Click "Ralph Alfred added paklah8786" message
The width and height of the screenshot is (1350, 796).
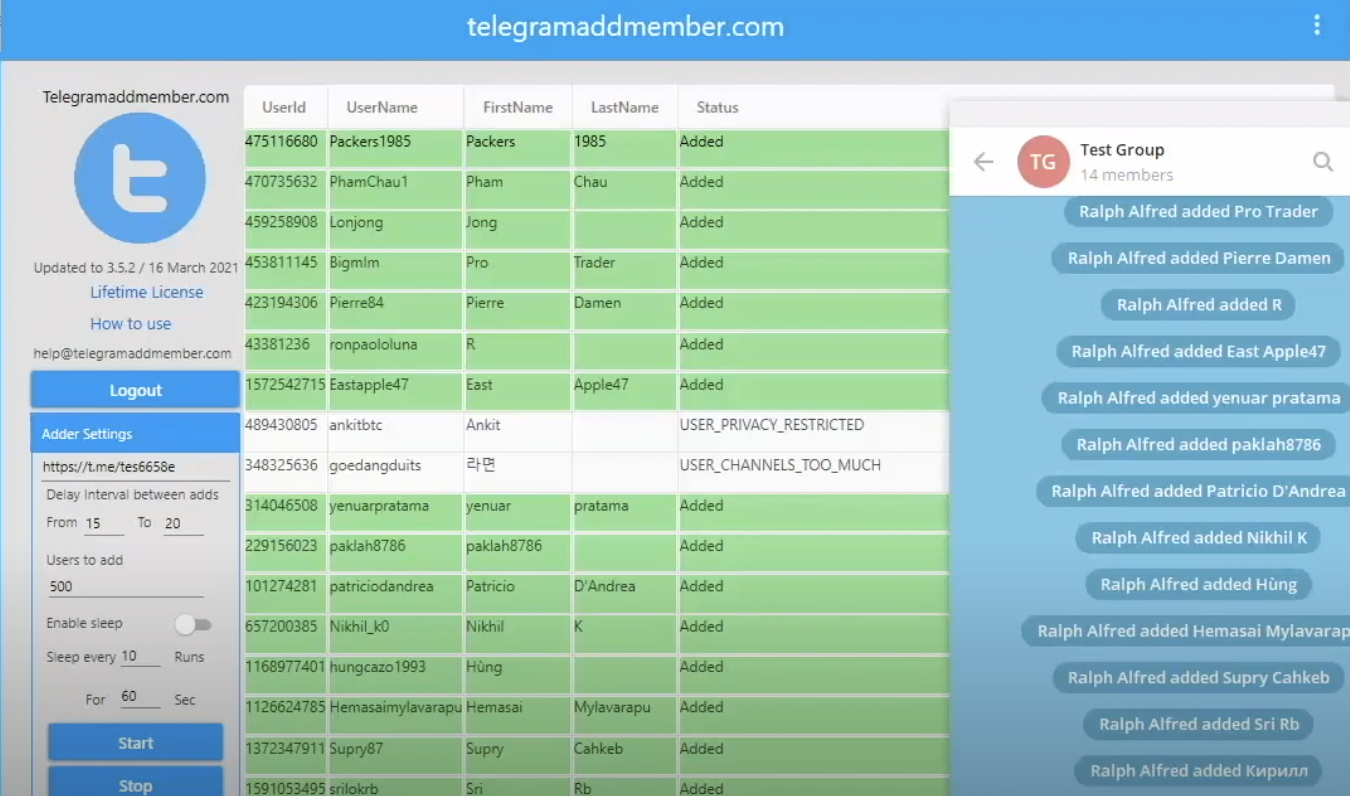click(x=1198, y=445)
